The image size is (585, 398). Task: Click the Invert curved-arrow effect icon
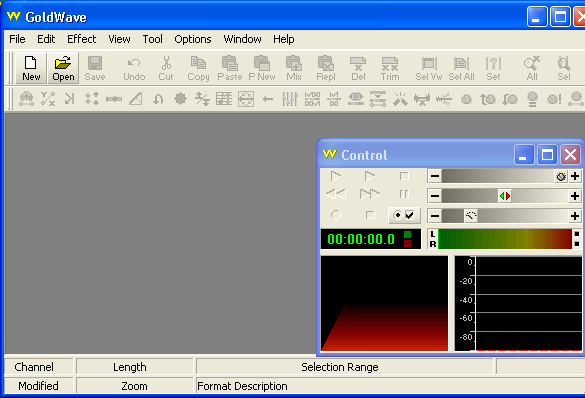[158, 99]
